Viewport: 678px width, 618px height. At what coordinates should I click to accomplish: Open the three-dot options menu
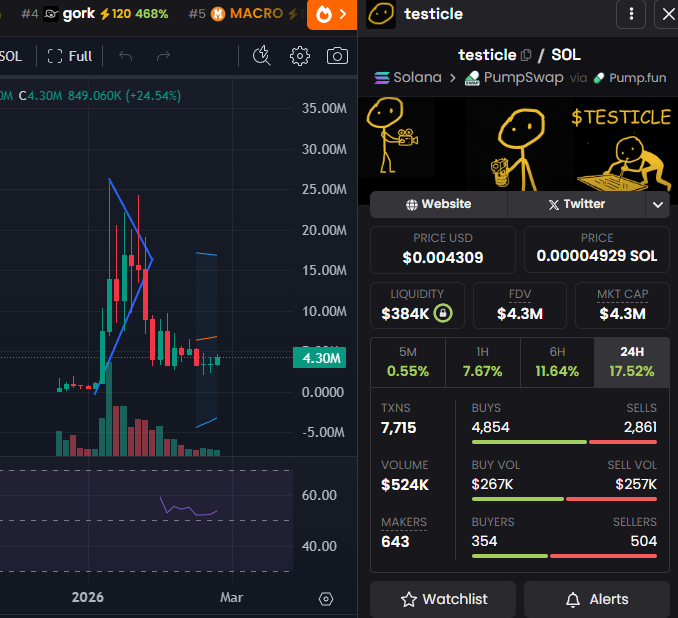(x=631, y=14)
